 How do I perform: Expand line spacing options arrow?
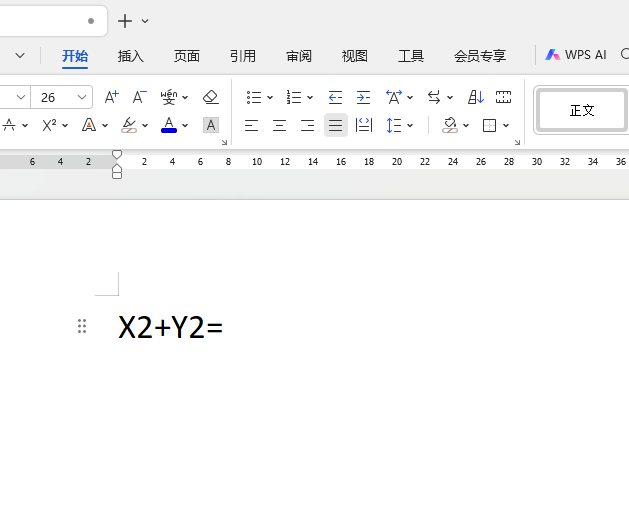(x=410, y=126)
